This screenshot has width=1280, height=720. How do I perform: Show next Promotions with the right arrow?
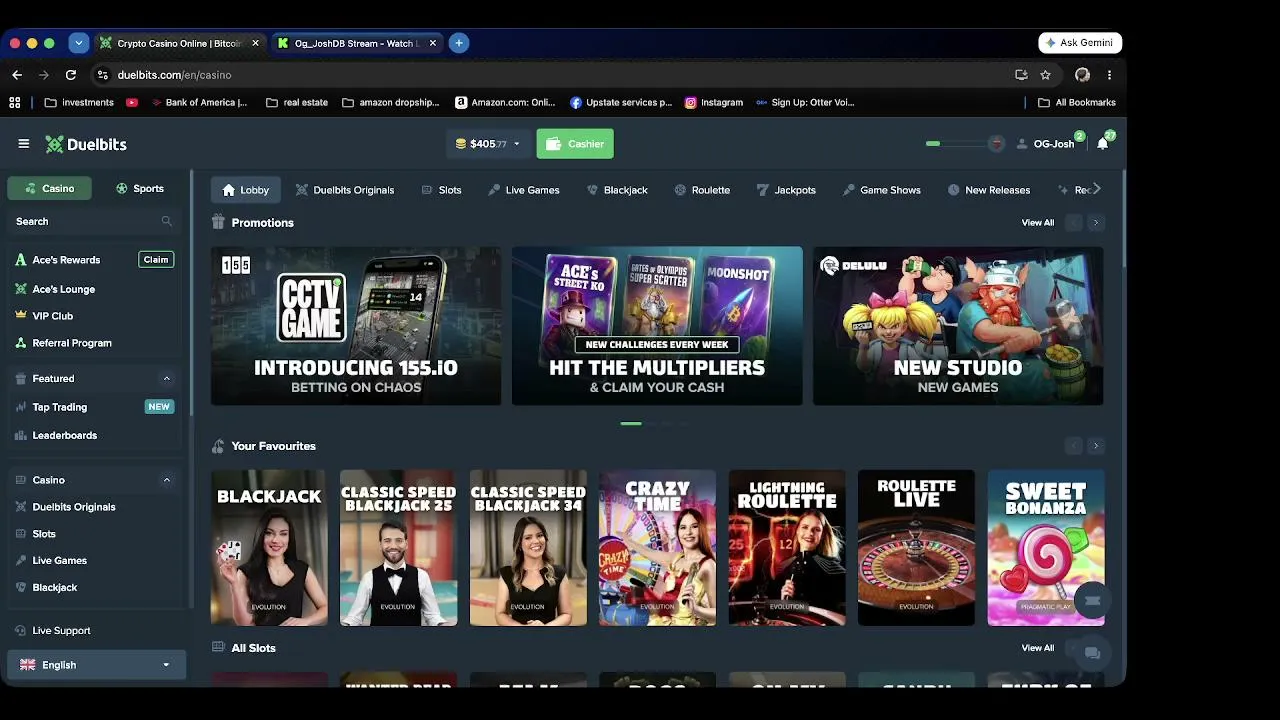[1096, 223]
